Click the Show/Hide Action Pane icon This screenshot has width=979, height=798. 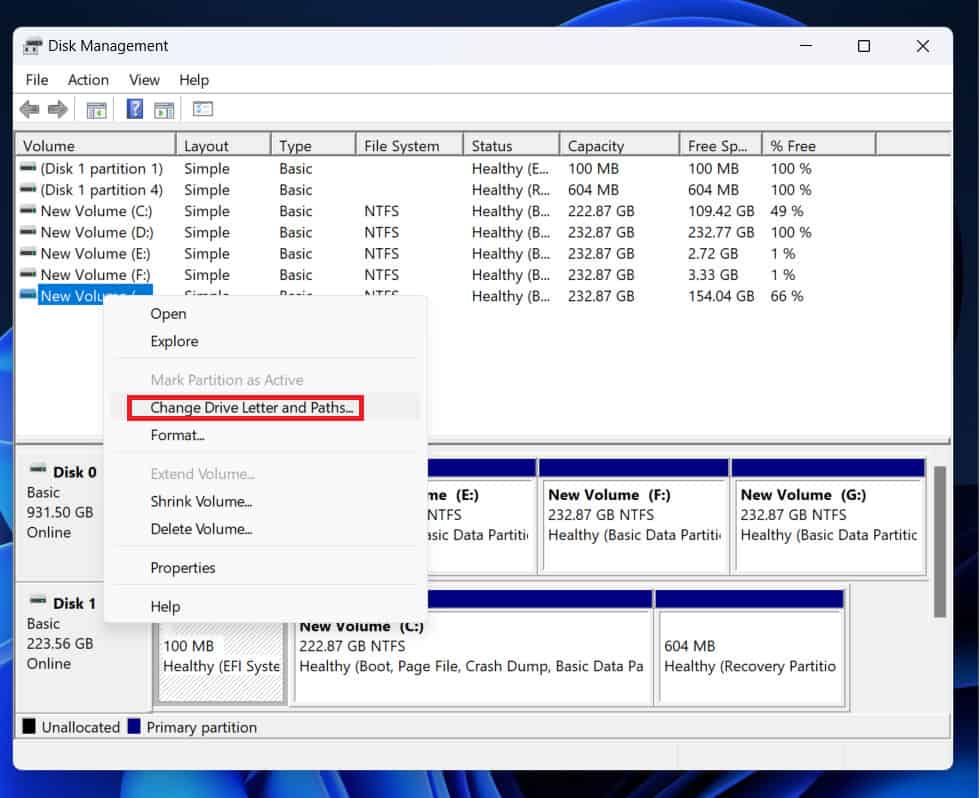click(x=164, y=109)
